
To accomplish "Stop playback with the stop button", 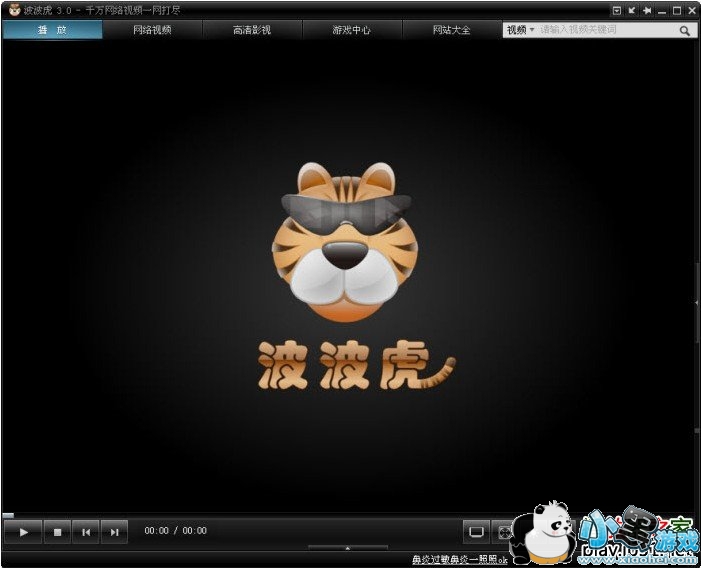I will (57, 532).
